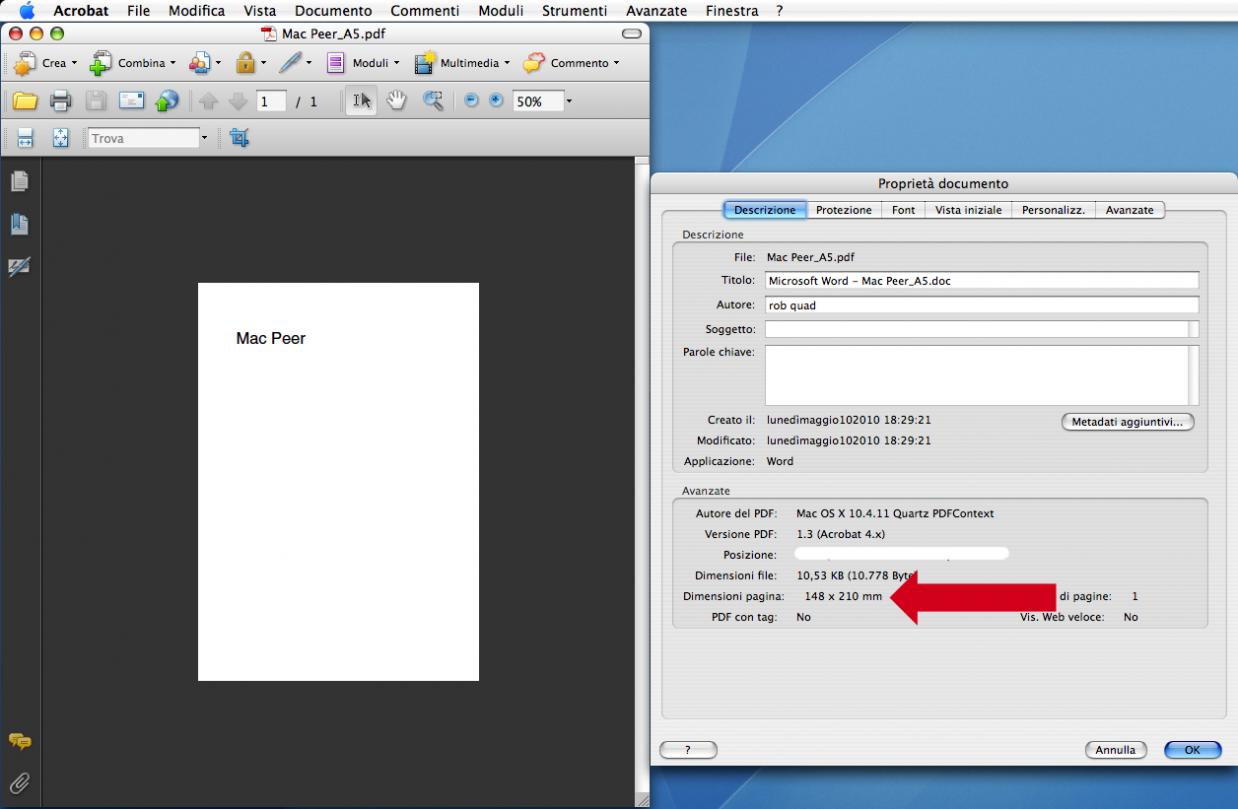The height and width of the screenshot is (809, 1238).
Task: Open the Modifica menu
Action: click(x=197, y=11)
